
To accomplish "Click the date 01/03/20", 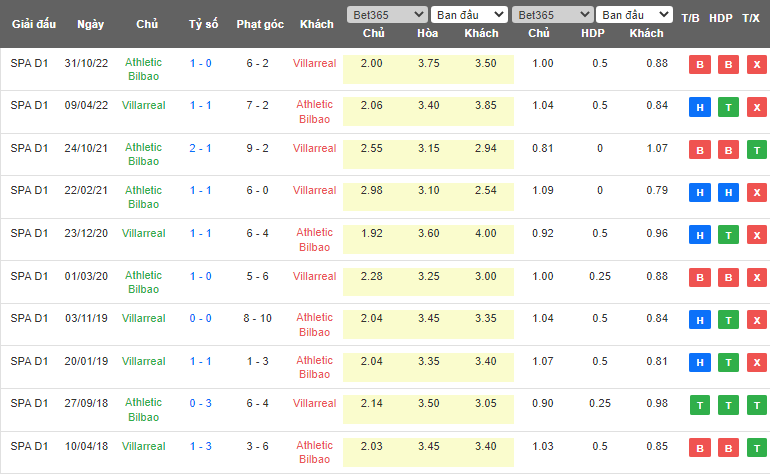I will pos(86,277).
